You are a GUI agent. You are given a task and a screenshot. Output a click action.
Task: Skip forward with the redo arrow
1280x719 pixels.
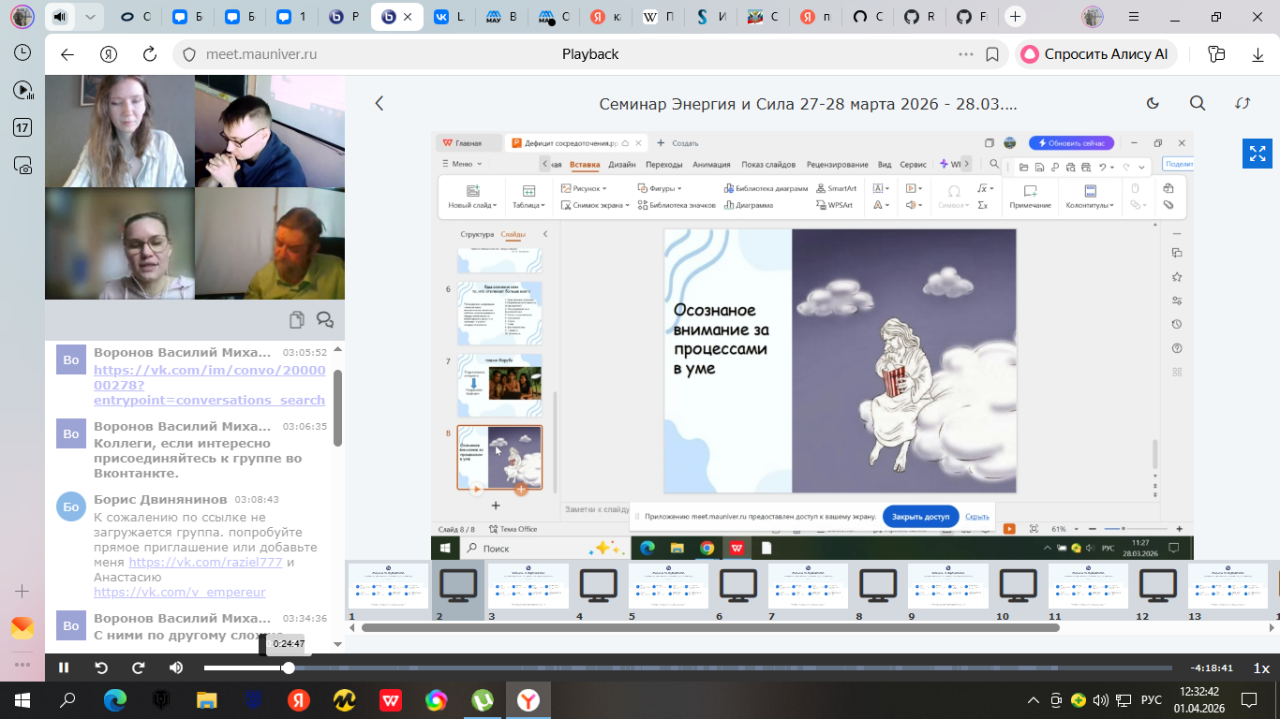(x=139, y=668)
